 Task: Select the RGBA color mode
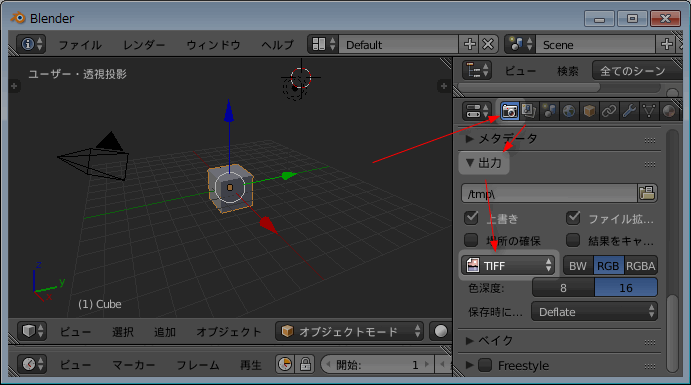tap(641, 266)
